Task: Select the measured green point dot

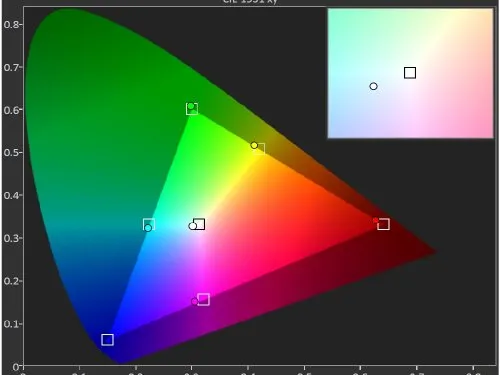Action: pyautogui.click(x=191, y=106)
